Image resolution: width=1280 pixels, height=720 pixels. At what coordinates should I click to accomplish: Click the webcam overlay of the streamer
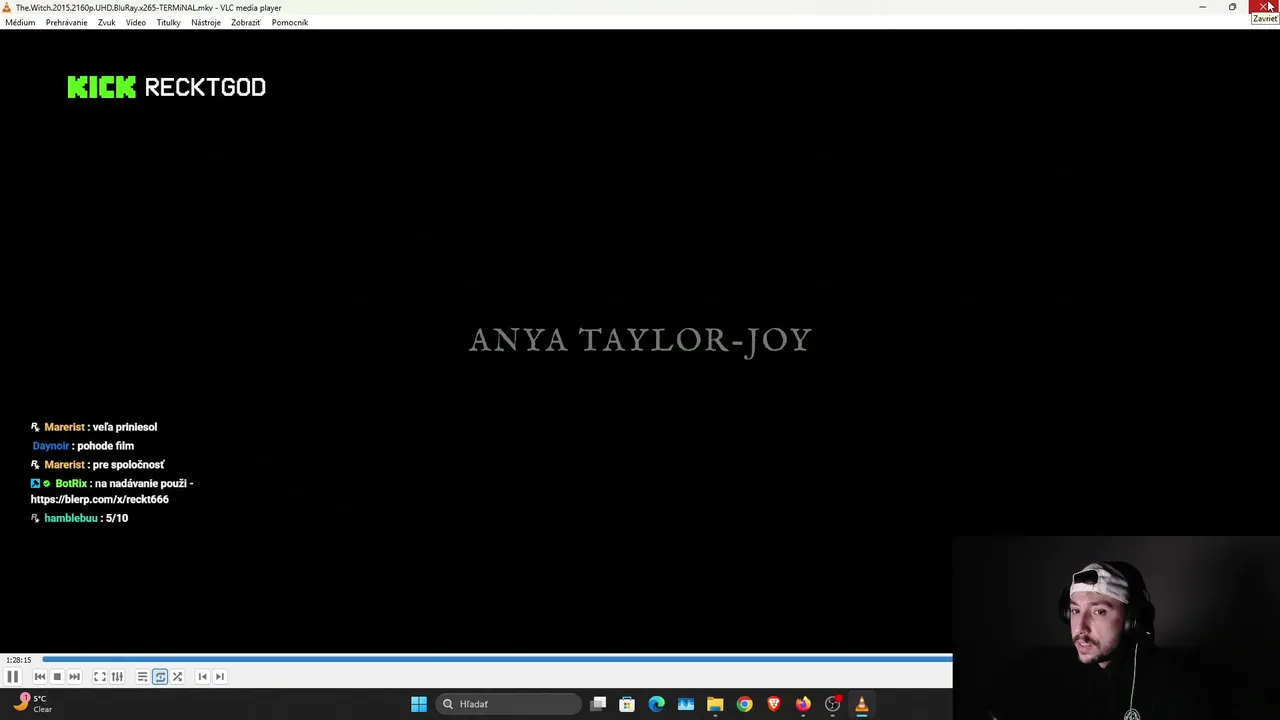point(1116,628)
